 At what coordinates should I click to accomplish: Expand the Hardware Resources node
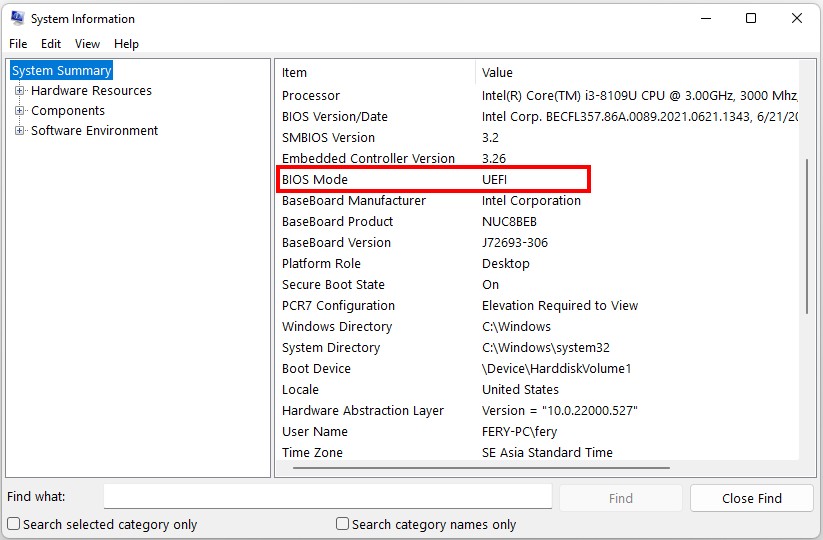coord(19,90)
